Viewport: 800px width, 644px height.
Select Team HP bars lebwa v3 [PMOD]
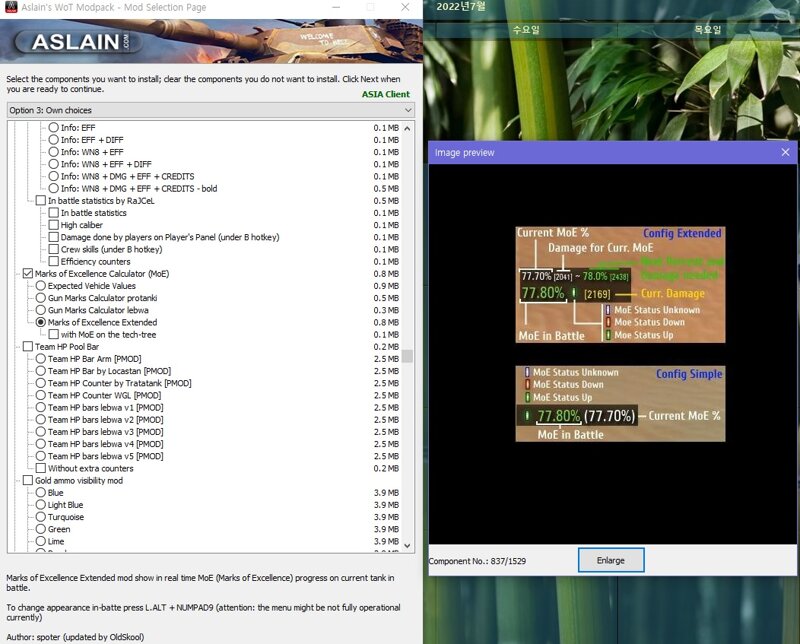[41, 432]
